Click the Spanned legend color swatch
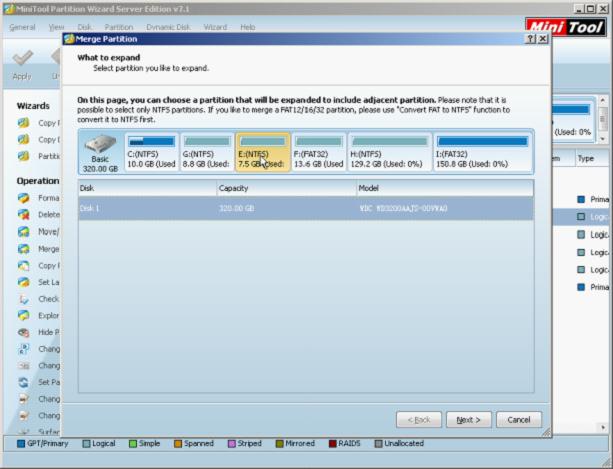Viewport: 613px width, 469px height. [178, 444]
